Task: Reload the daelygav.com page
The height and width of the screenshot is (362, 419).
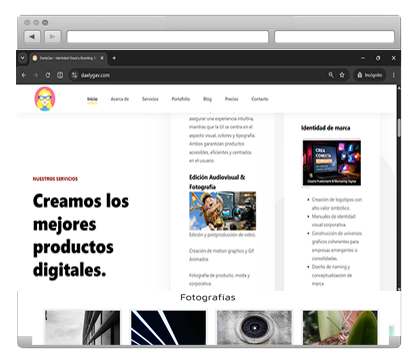Action: coord(48,75)
